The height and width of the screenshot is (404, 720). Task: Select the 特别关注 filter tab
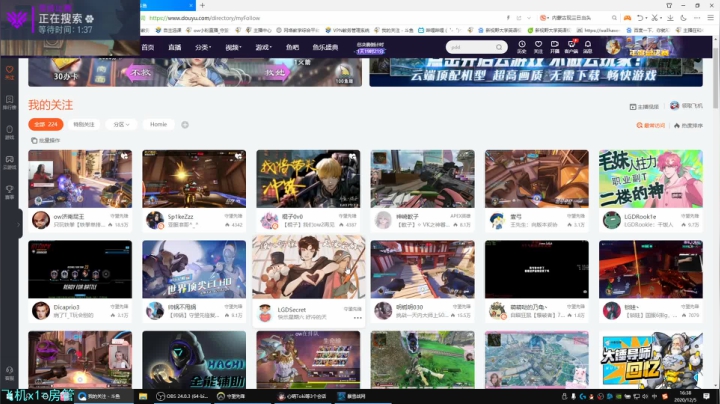coord(84,124)
